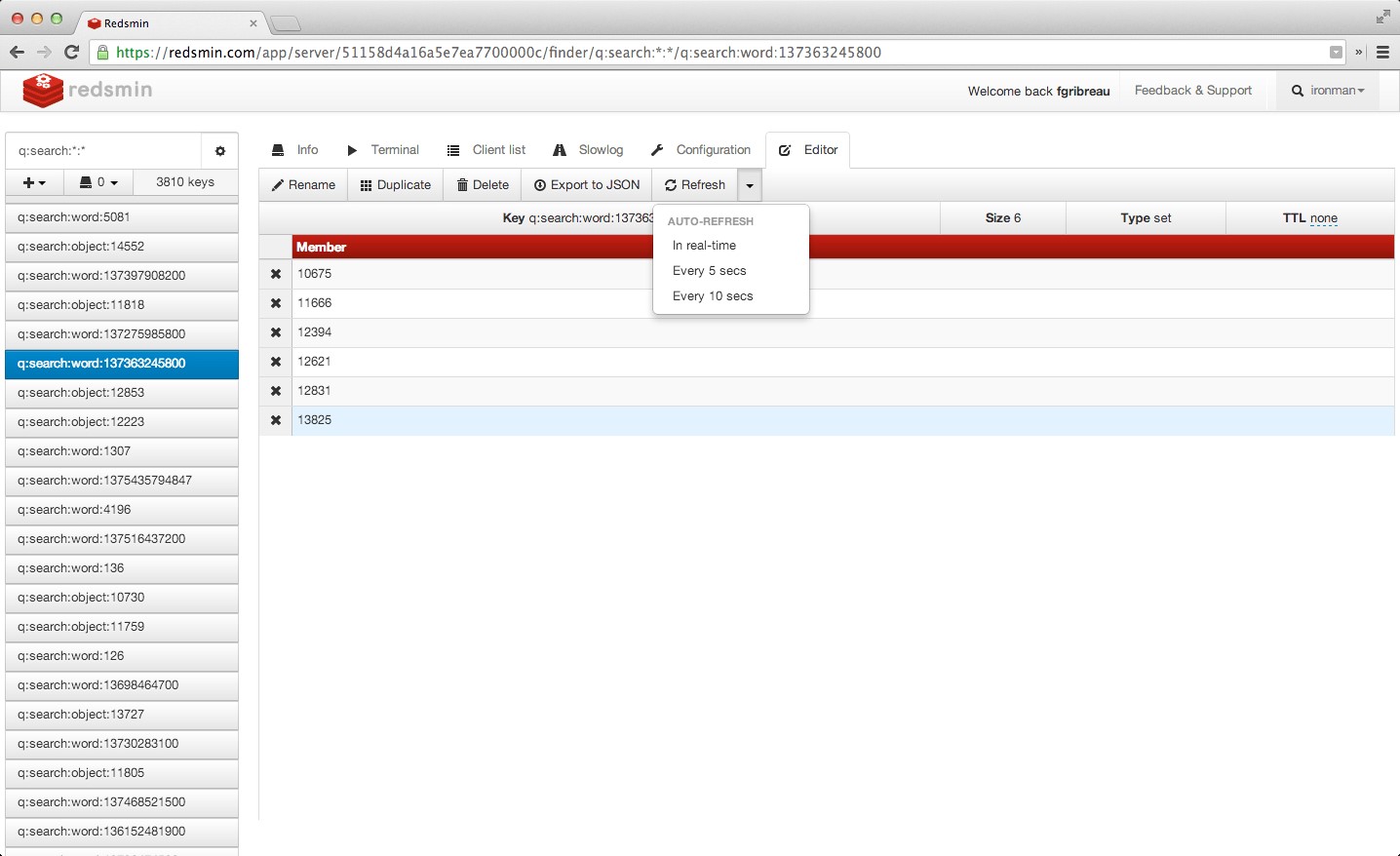
Task: Select In real-time auto-refresh
Action: (704, 246)
